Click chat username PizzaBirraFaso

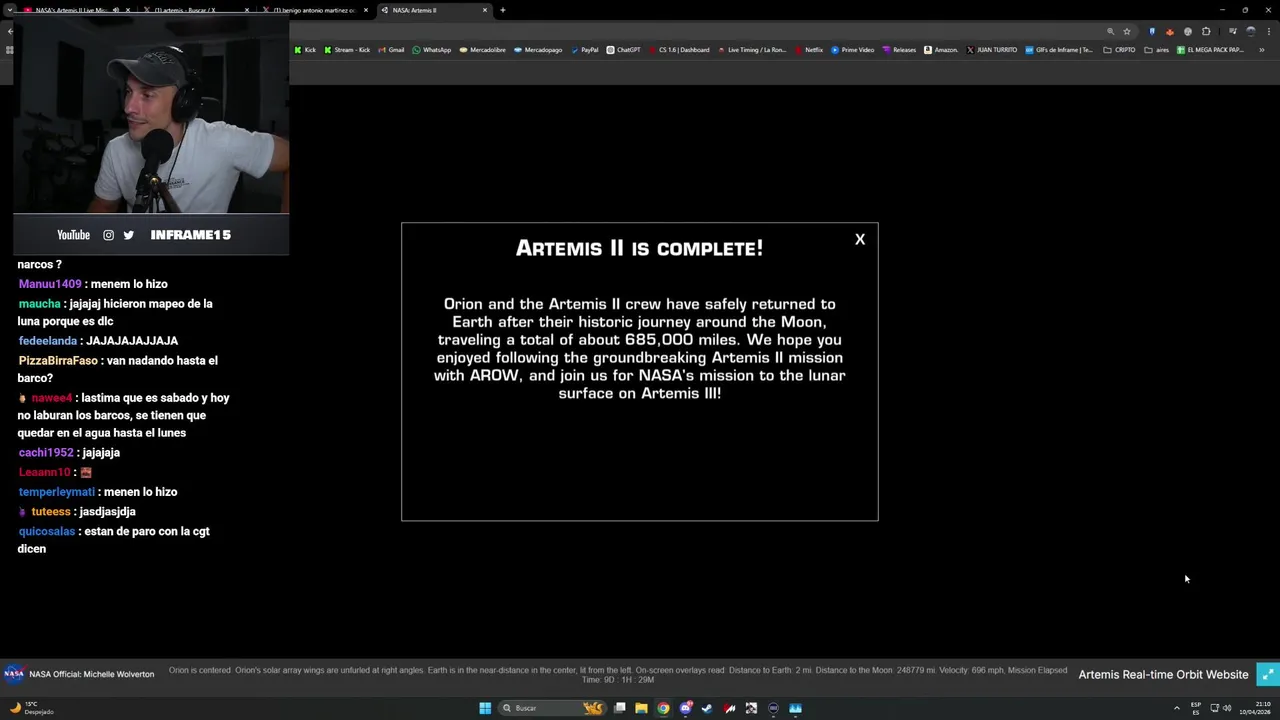point(58,360)
